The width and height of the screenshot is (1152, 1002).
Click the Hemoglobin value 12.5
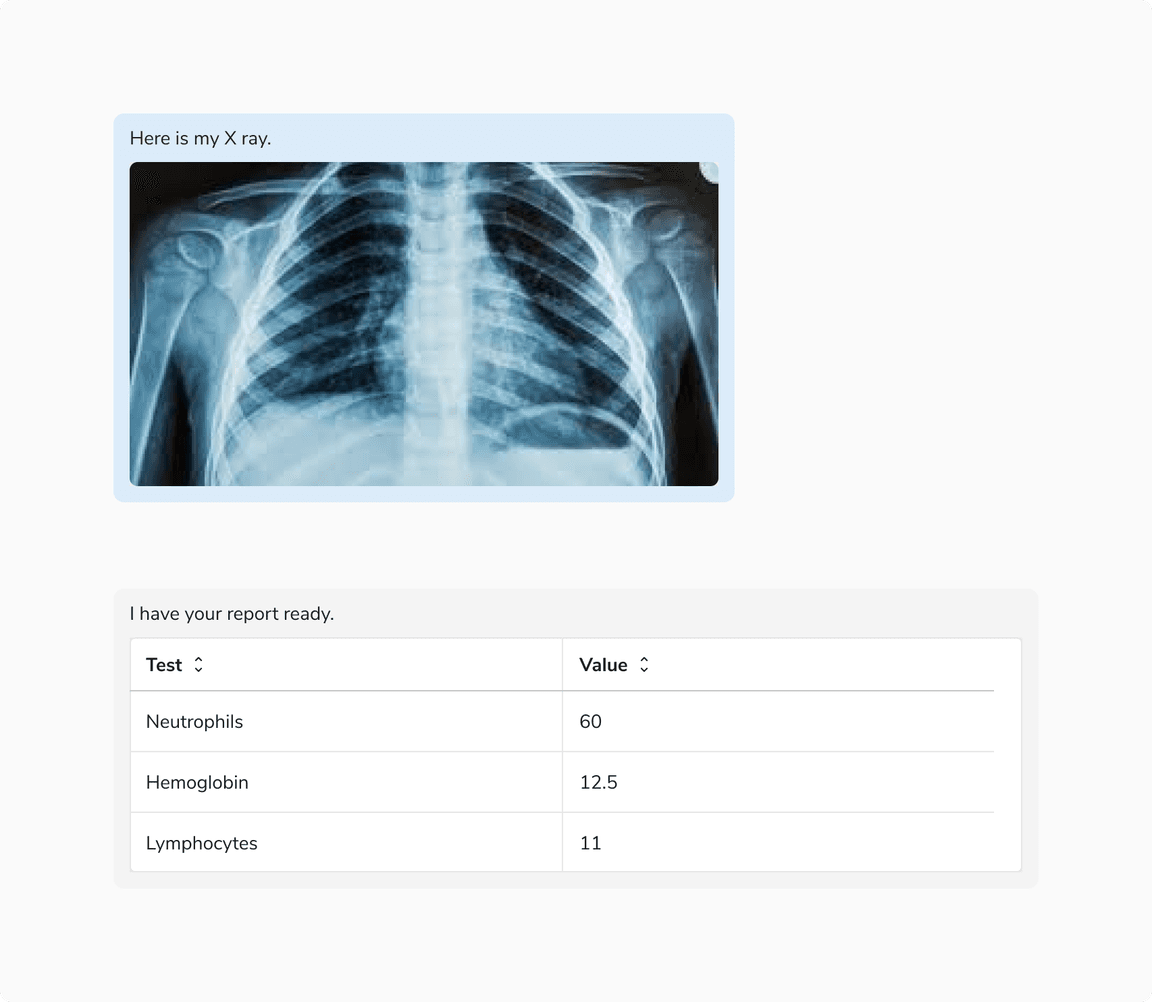(x=599, y=783)
